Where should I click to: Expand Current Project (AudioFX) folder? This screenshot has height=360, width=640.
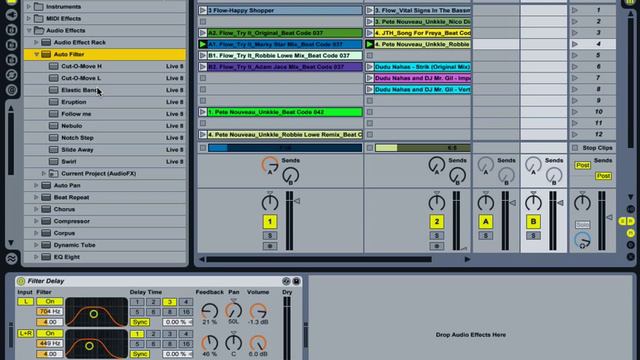click(44, 173)
